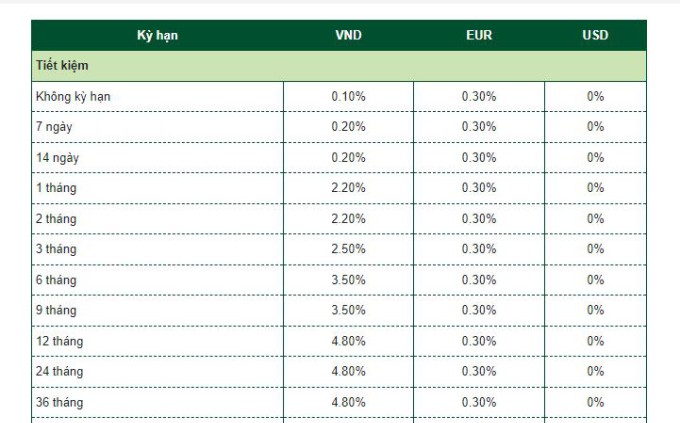Select the 36 tháng row label
680x423 pixels.
coord(59,402)
